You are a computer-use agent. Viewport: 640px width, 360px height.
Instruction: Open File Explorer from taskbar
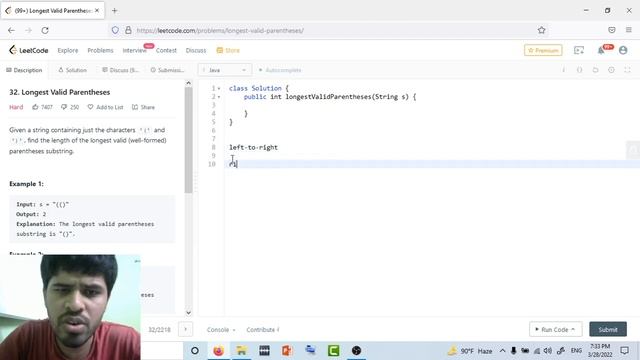coord(241,351)
